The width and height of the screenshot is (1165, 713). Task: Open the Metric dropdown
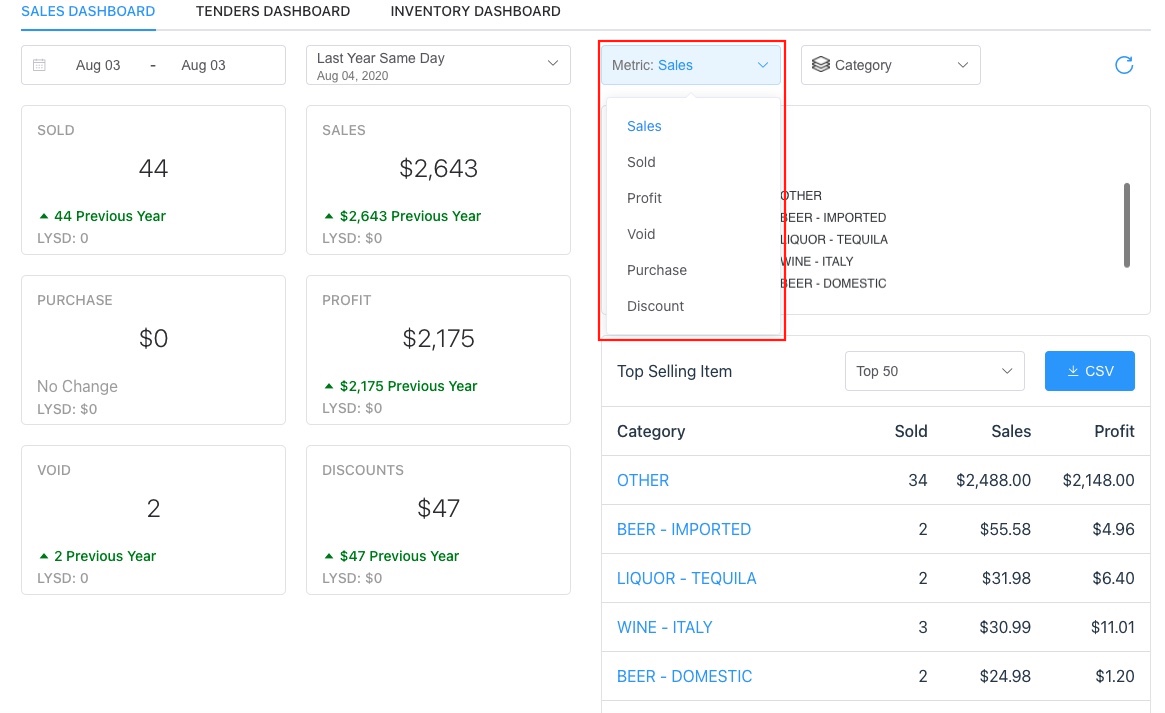(690, 65)
